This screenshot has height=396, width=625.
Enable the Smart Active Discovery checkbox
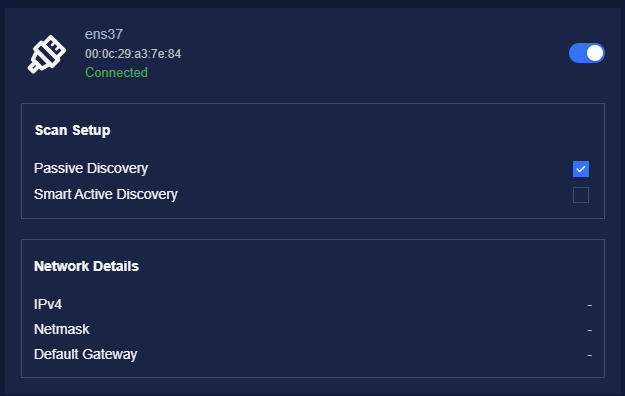(581, 195)
